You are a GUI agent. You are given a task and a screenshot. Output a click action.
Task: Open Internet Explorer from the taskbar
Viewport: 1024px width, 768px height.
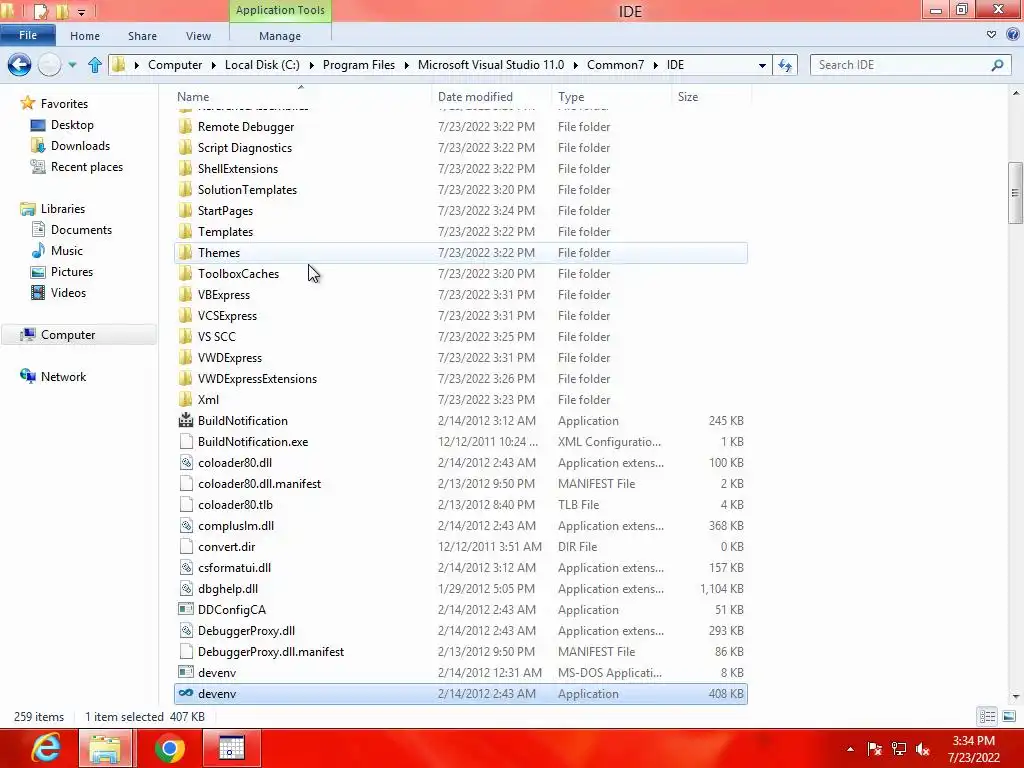46,748
